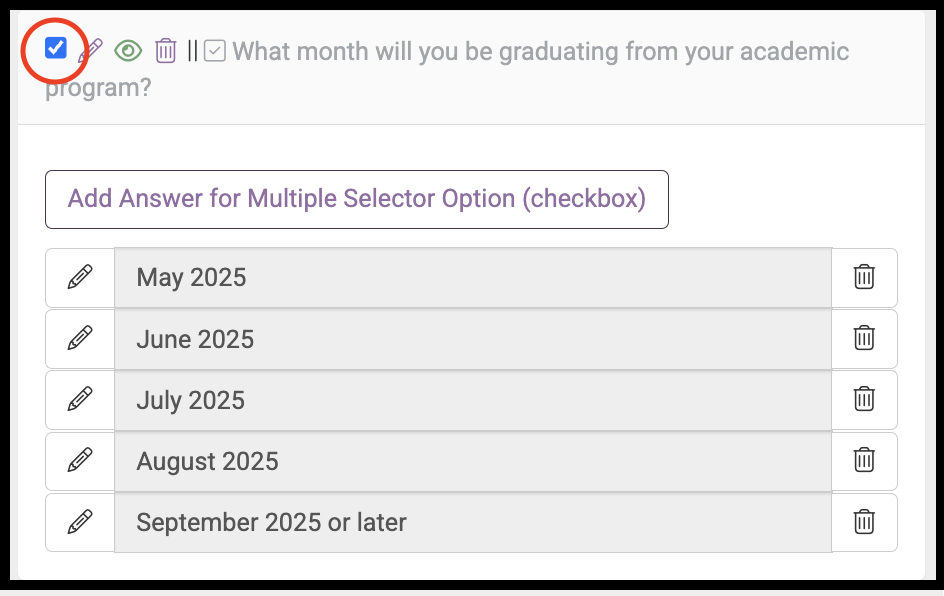Click the July 2025 answer field

coord(472,400)
